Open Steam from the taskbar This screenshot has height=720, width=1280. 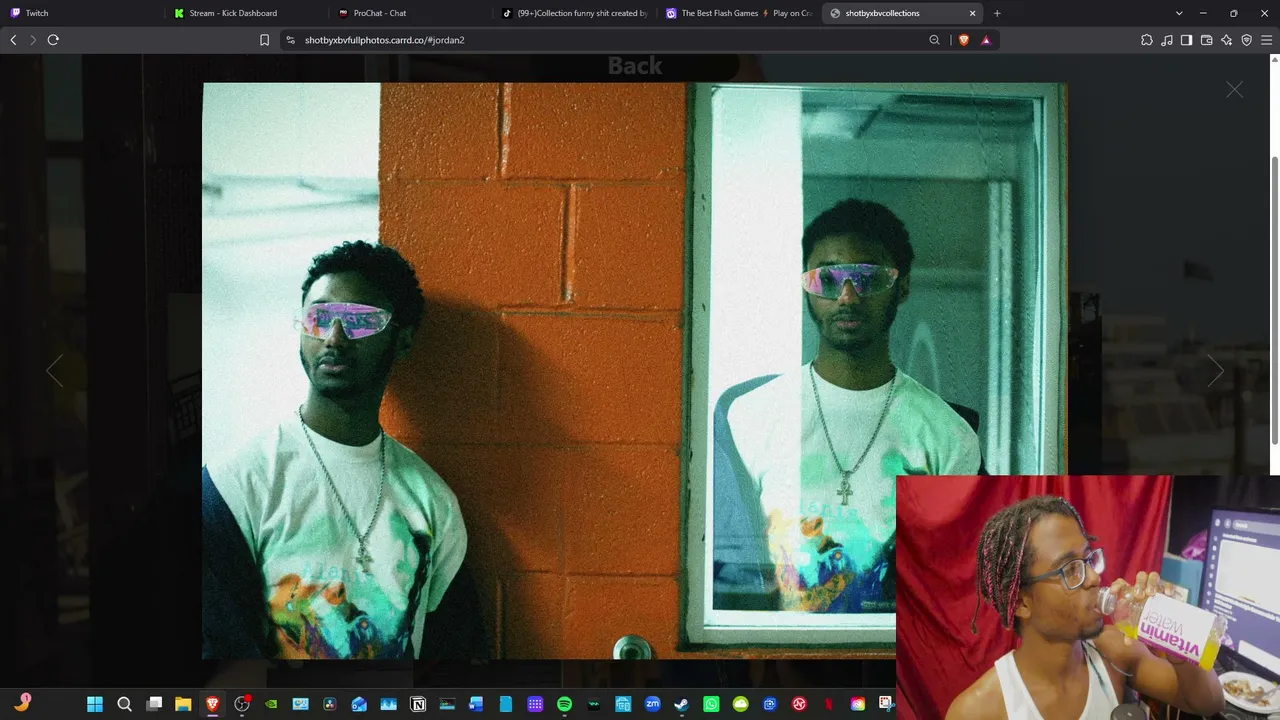(x=682, y=704)
